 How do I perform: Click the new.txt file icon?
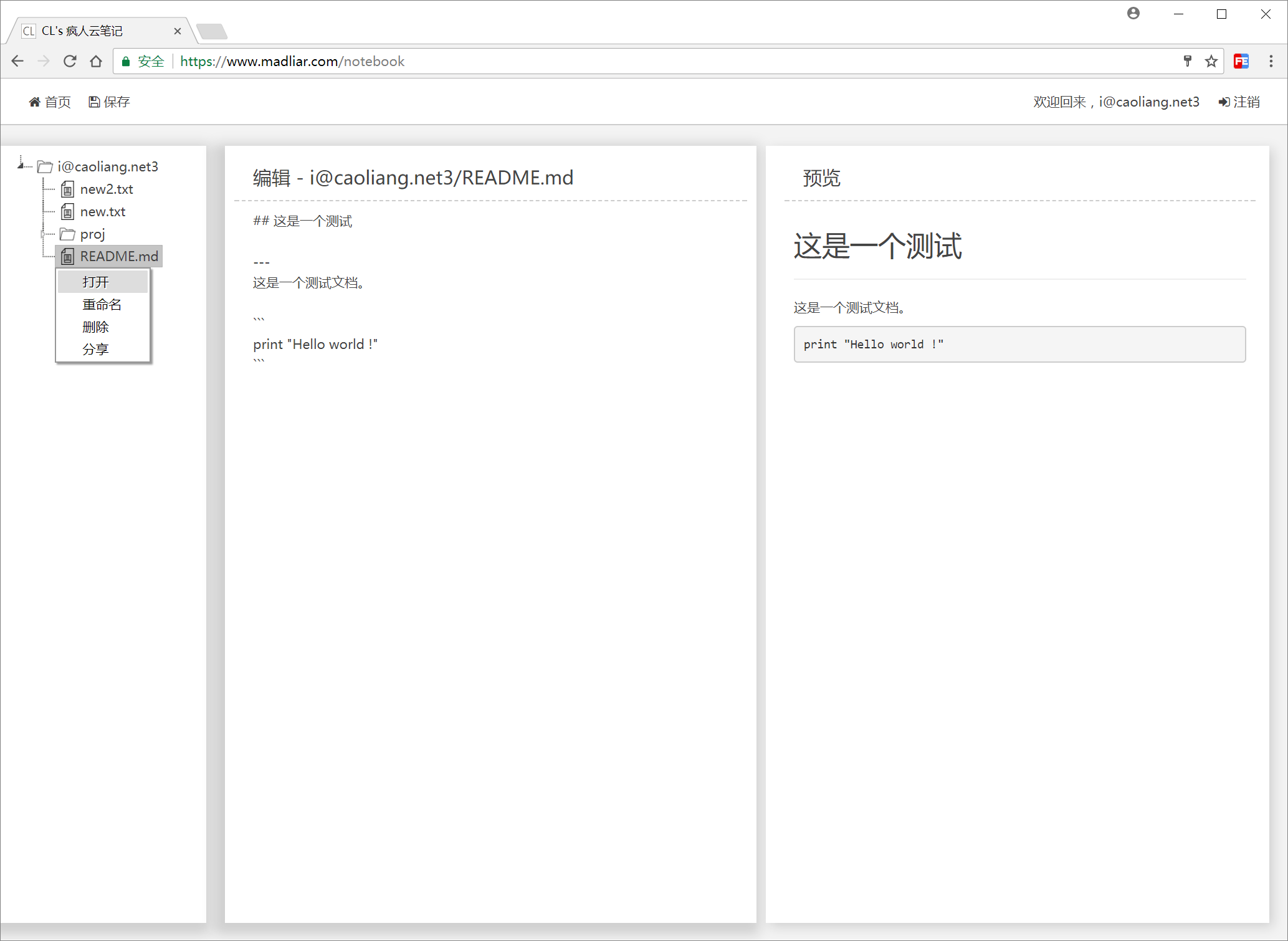pos(67,212)
